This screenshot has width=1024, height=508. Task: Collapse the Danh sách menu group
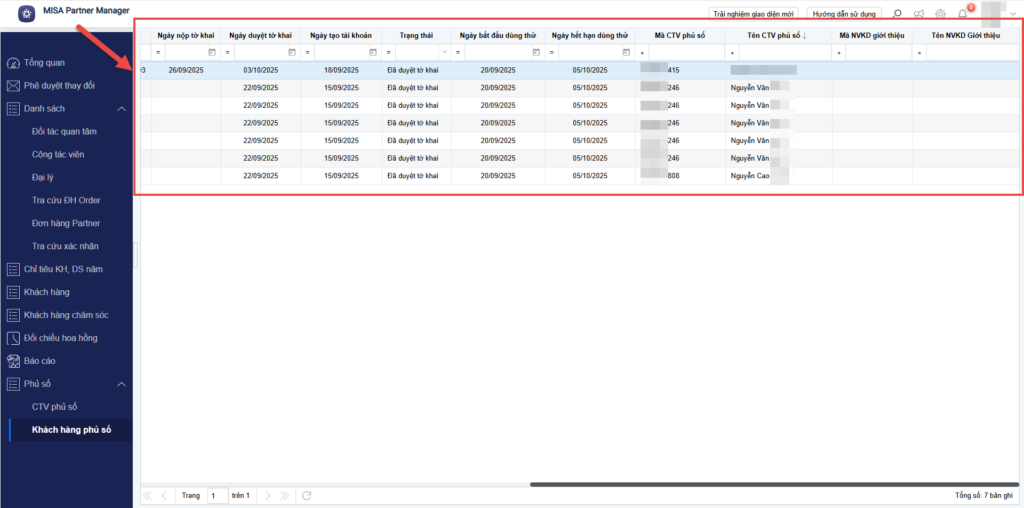[x=121, y=108]
